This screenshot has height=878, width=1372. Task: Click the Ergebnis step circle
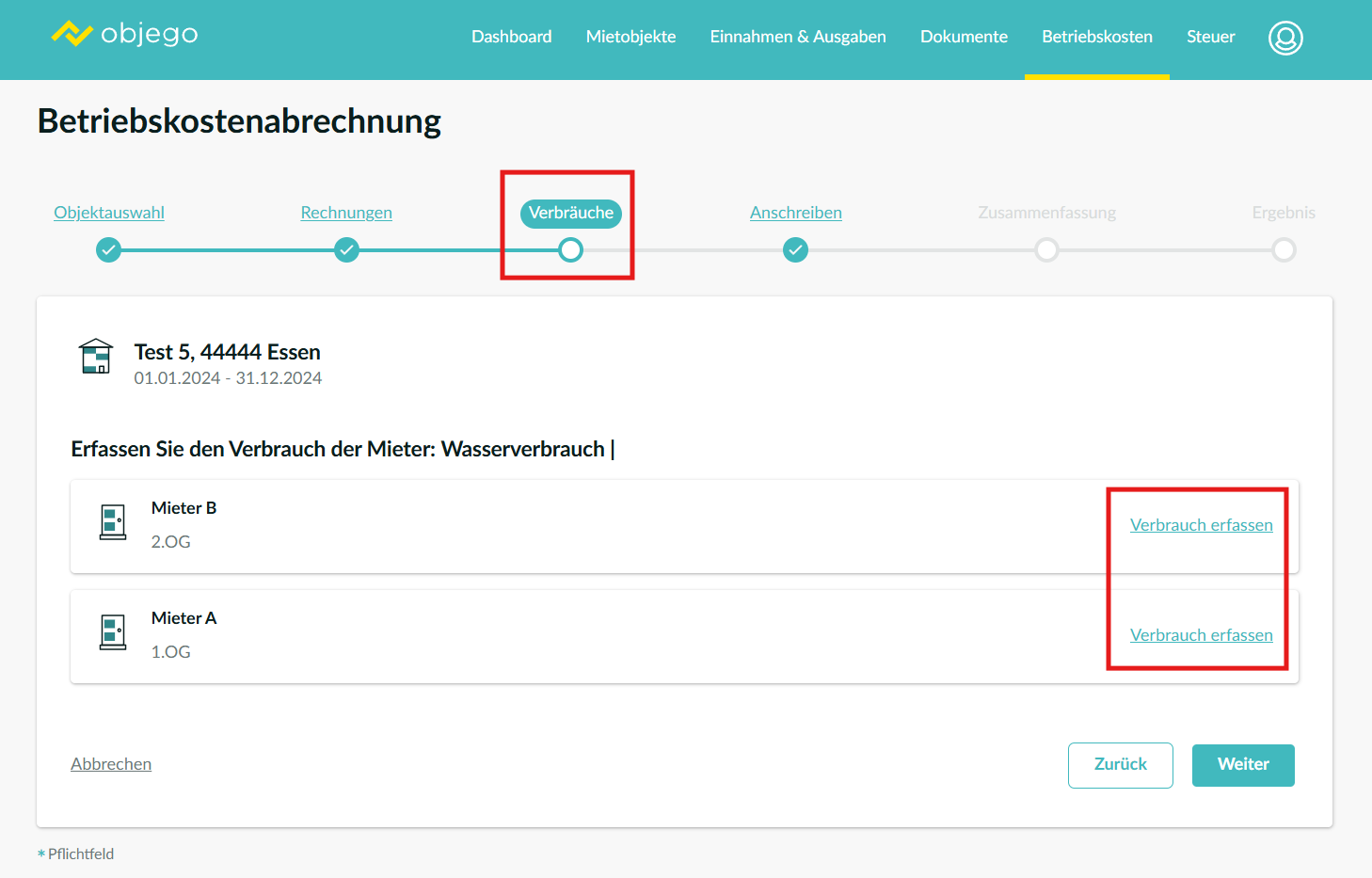tap(1284, 250)
